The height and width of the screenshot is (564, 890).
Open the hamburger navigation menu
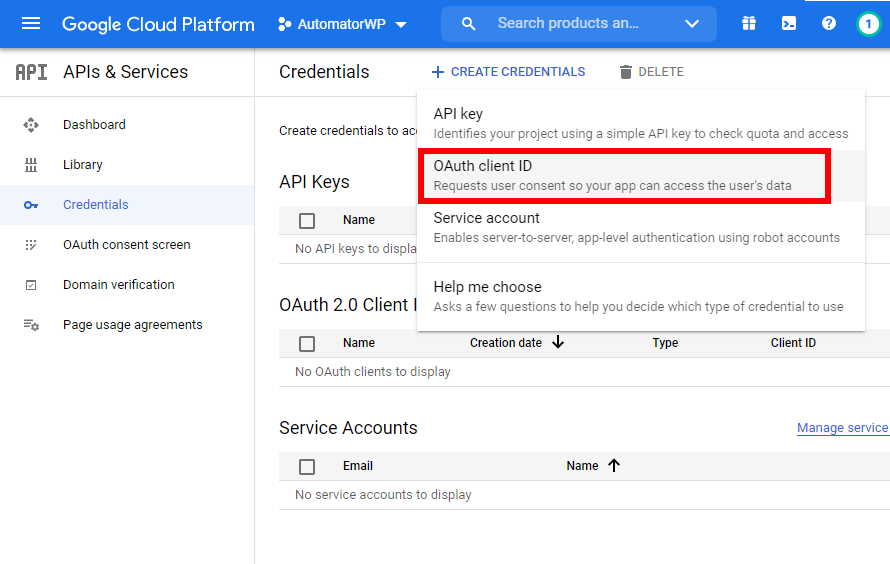pos(31,24)
